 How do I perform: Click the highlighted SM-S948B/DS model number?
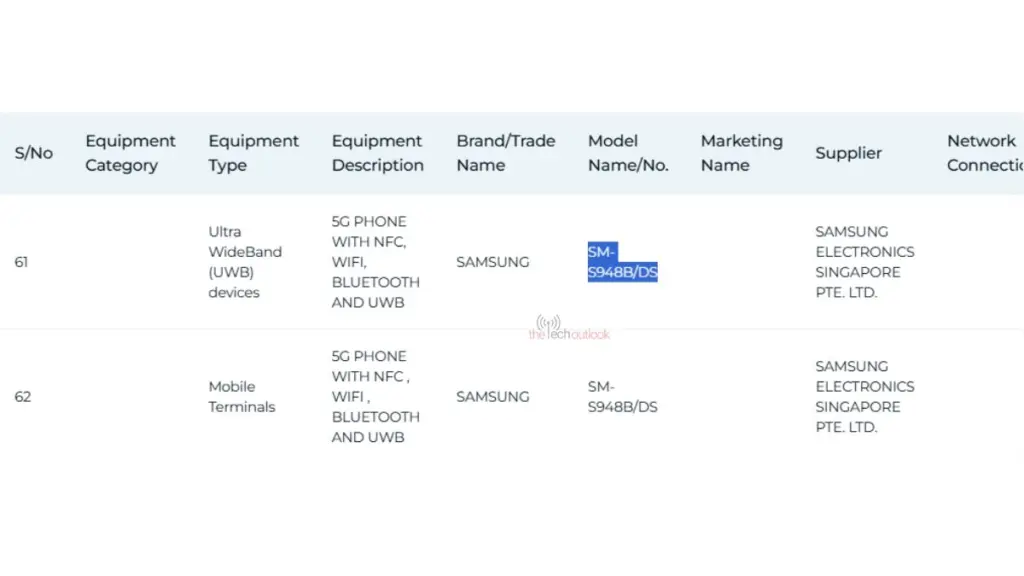pyautogui.click(x=622, y=262)
